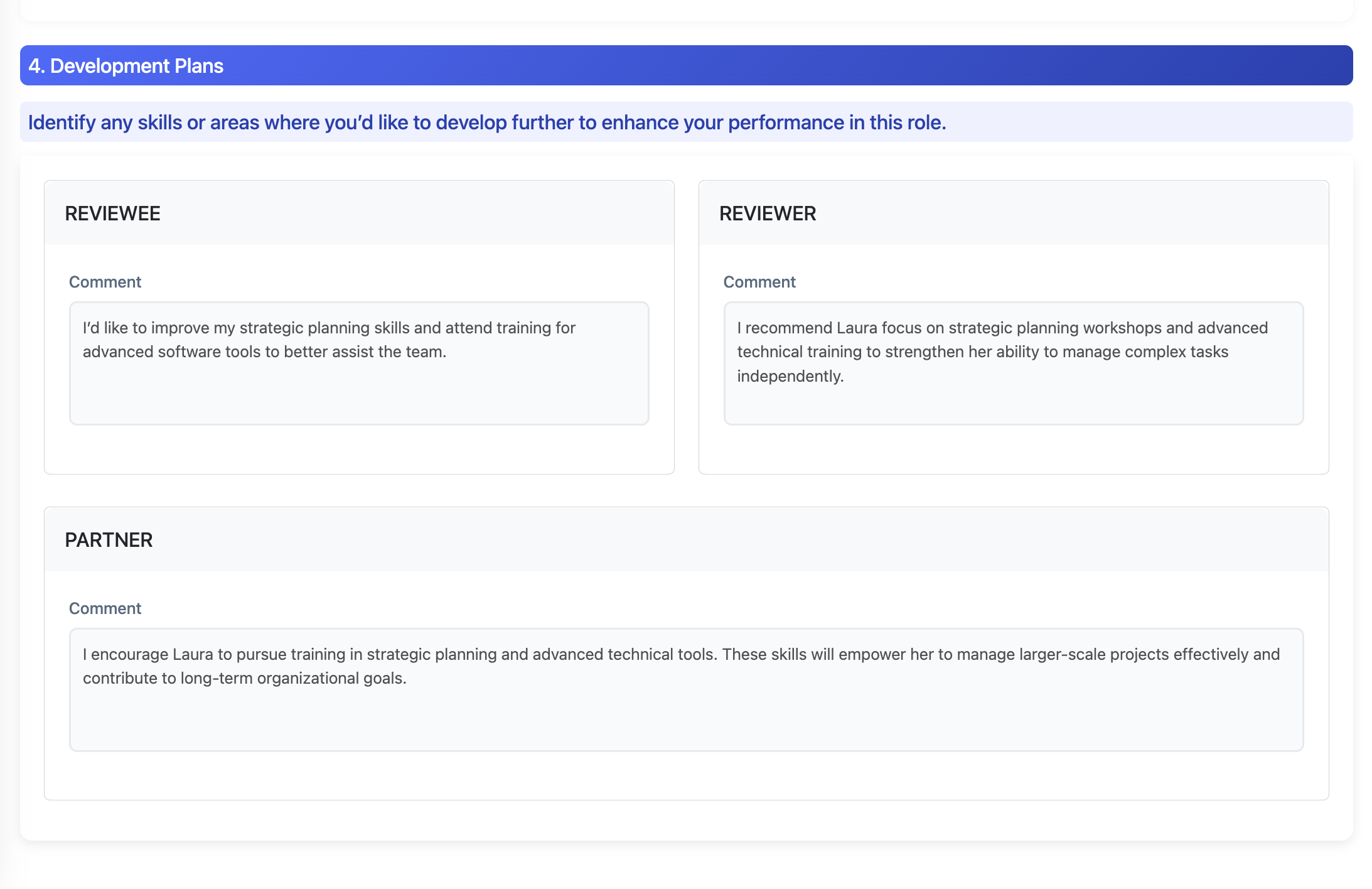Click the word 'independently.' in Reviewer comment
The height and width of the screenshot is (889, 1372).
tap(790, 376)
